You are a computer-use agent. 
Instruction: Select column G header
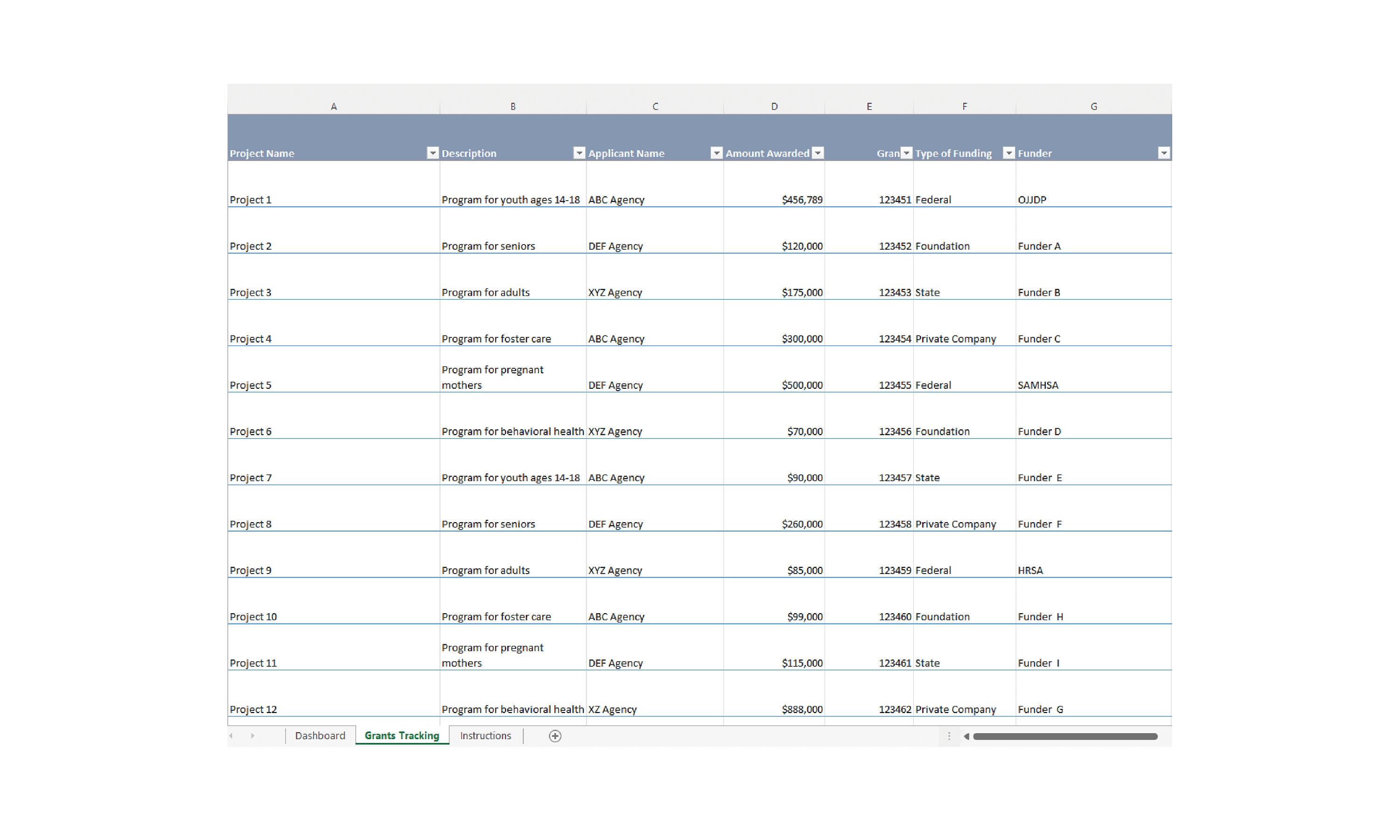(1093, 106)
